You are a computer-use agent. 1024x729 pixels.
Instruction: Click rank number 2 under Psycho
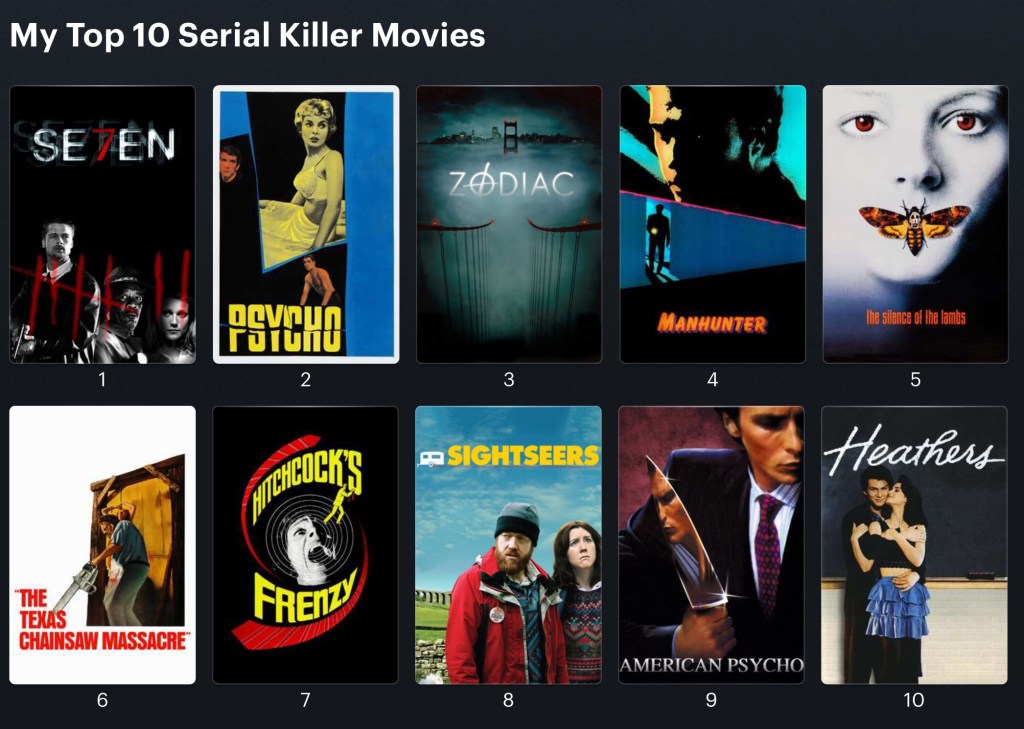point(306,380)
